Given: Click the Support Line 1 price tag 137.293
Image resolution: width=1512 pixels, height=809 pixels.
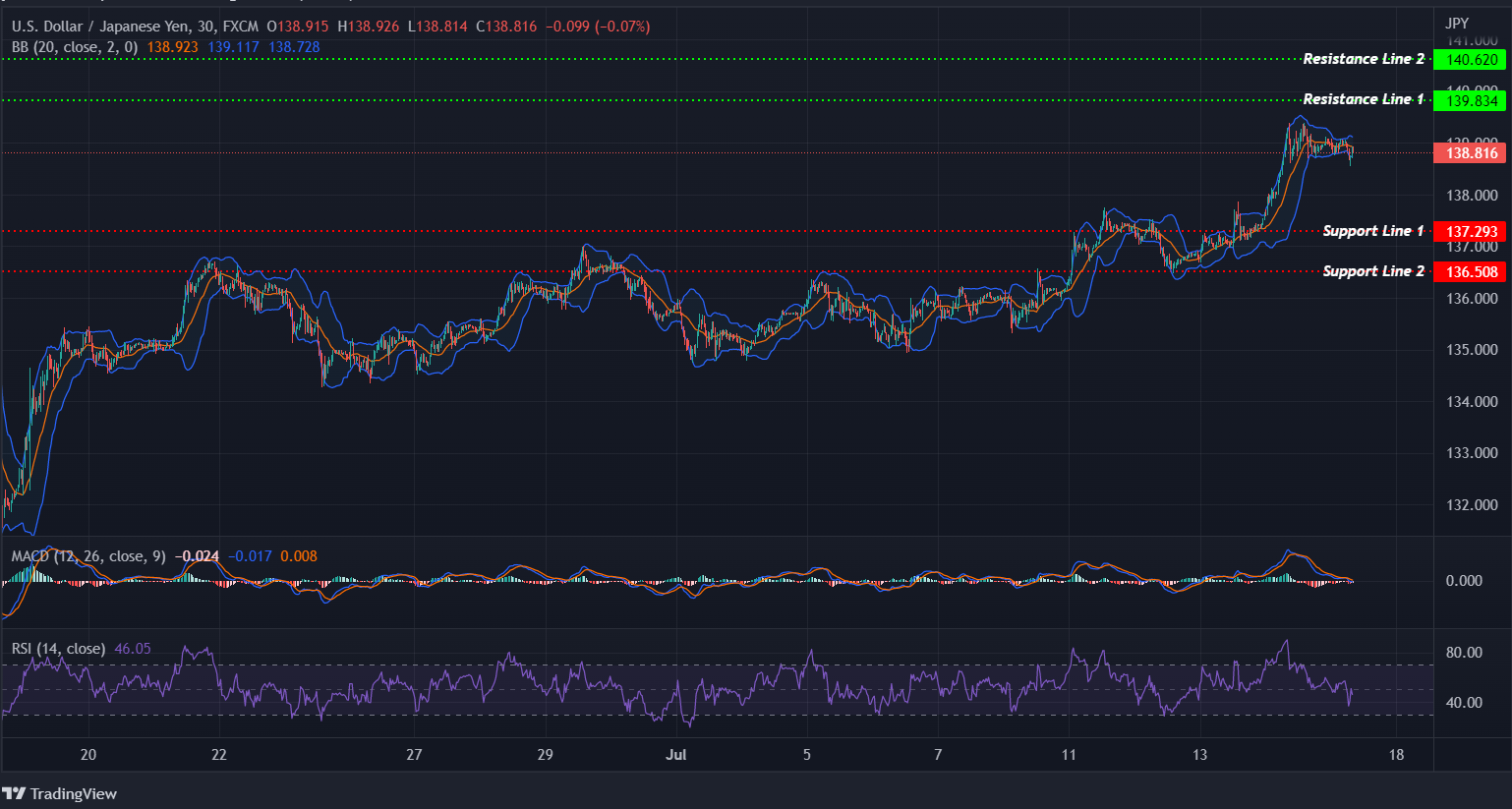Looking at the screenshot, I should [x=1470, y=231].
